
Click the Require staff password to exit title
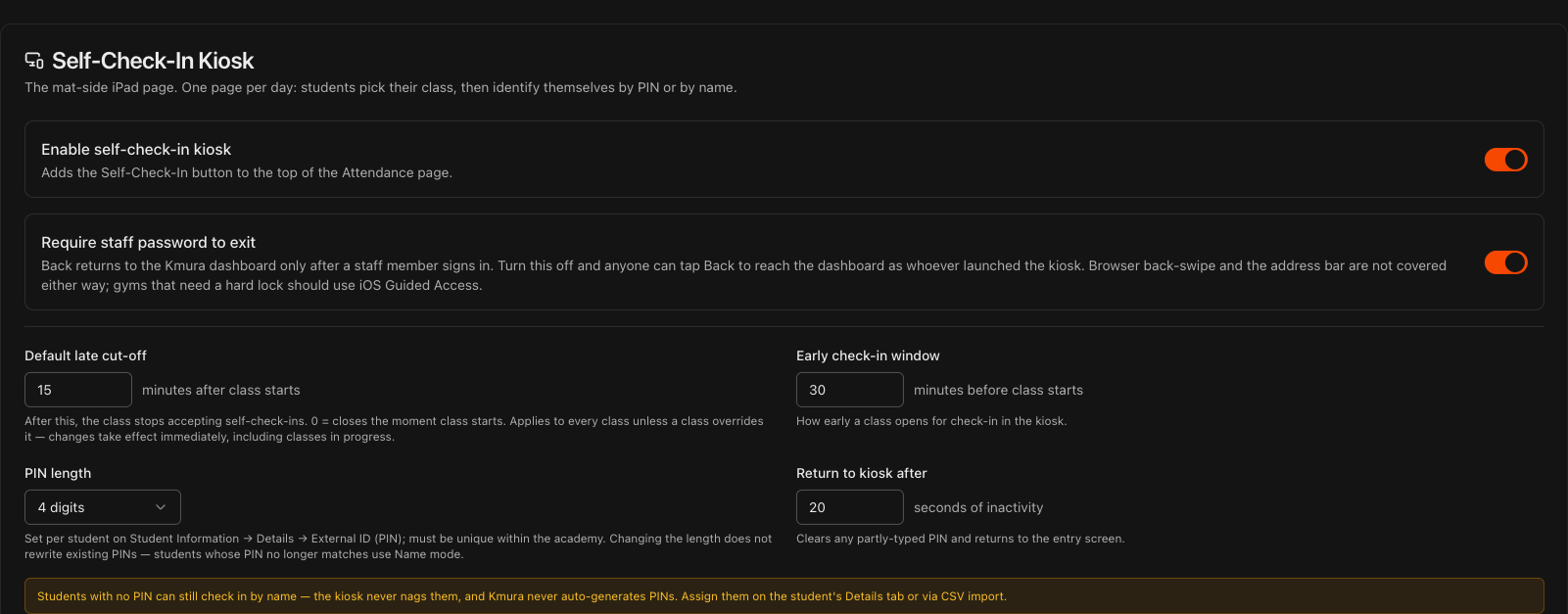point(148,243)
